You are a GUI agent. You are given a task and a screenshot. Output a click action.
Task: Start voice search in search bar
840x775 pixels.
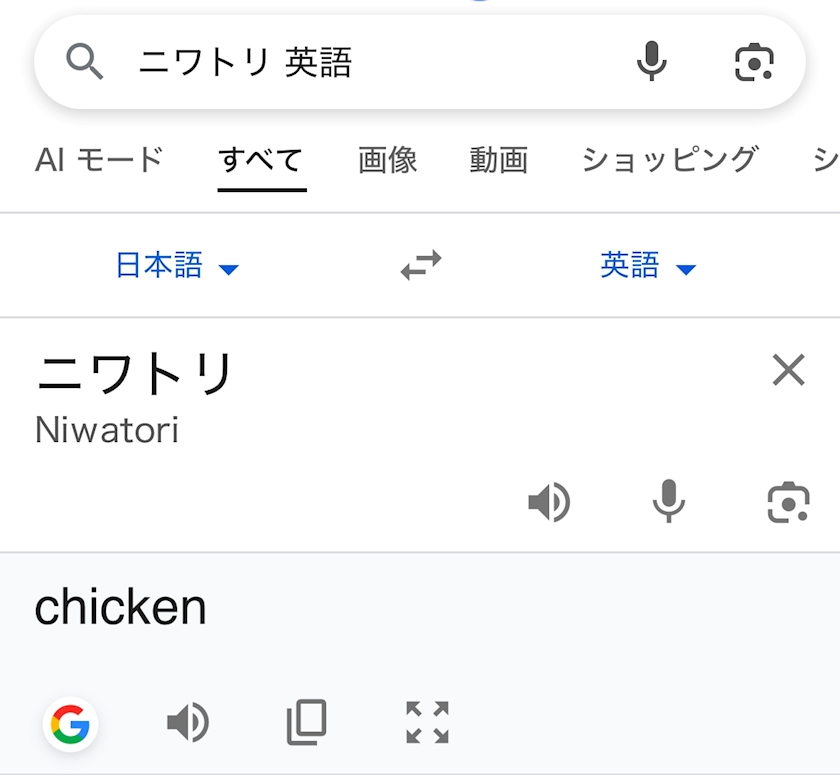(x=651, y=62)
